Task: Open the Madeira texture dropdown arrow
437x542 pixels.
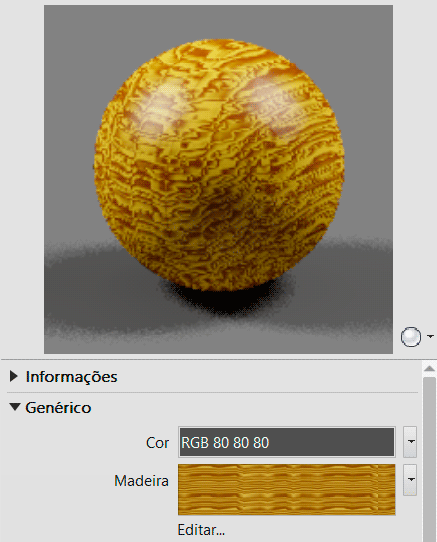Action: (x=410, y=480)
